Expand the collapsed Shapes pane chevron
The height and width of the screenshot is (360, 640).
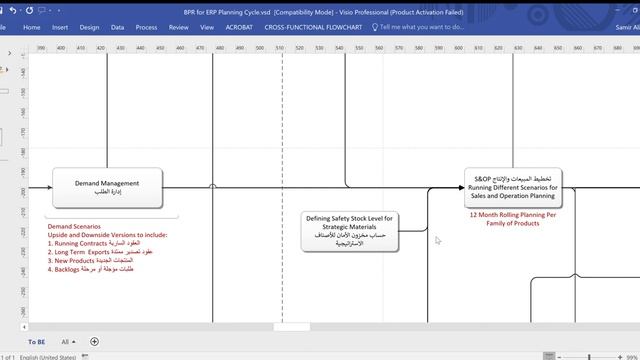(10, 53)
